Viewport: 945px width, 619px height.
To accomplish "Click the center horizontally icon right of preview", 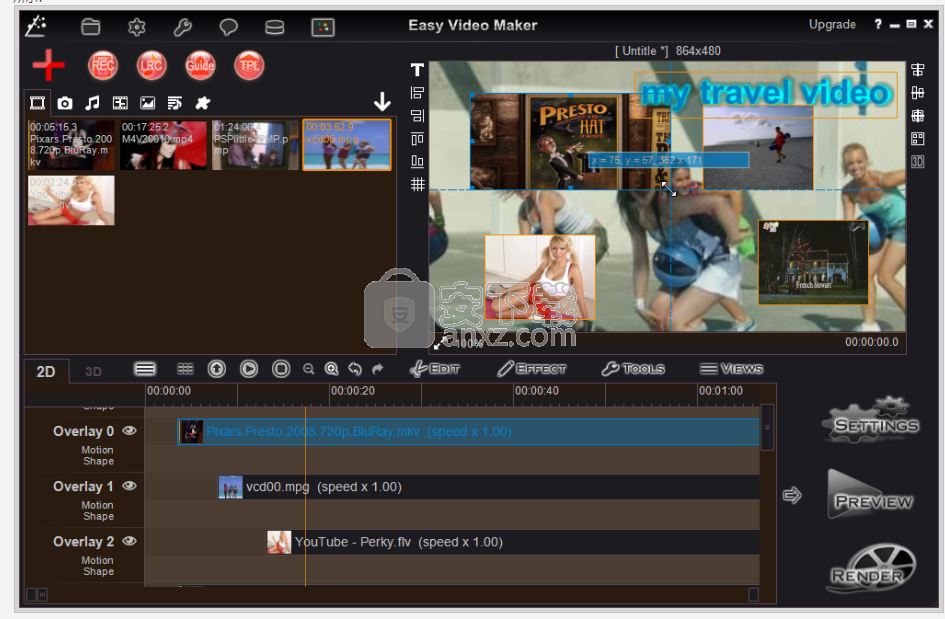I will click(918, 70).
